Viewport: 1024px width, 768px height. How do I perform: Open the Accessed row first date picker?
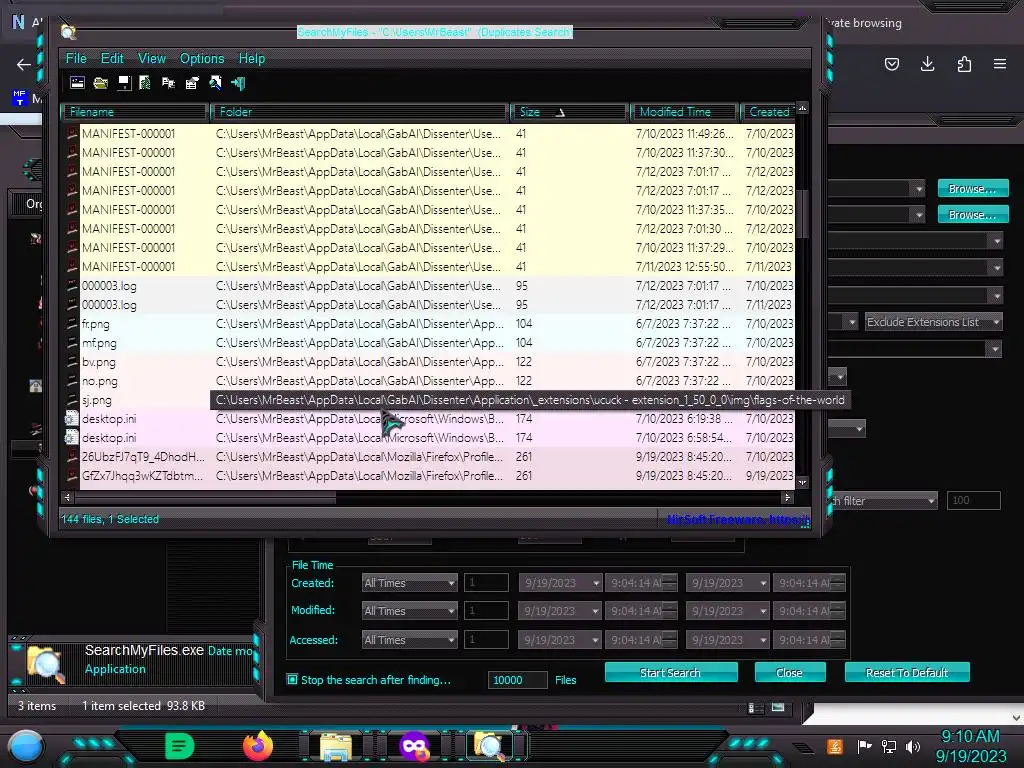560,640
